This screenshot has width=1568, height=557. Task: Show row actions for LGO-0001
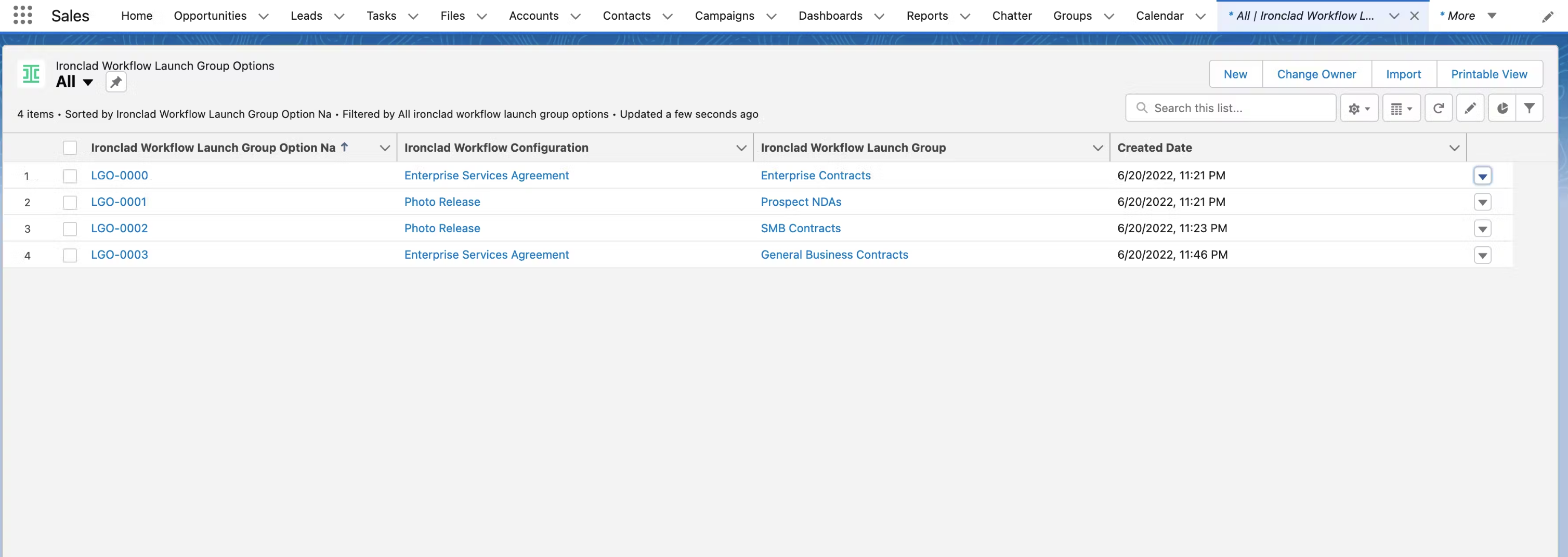click(1482, 203)
